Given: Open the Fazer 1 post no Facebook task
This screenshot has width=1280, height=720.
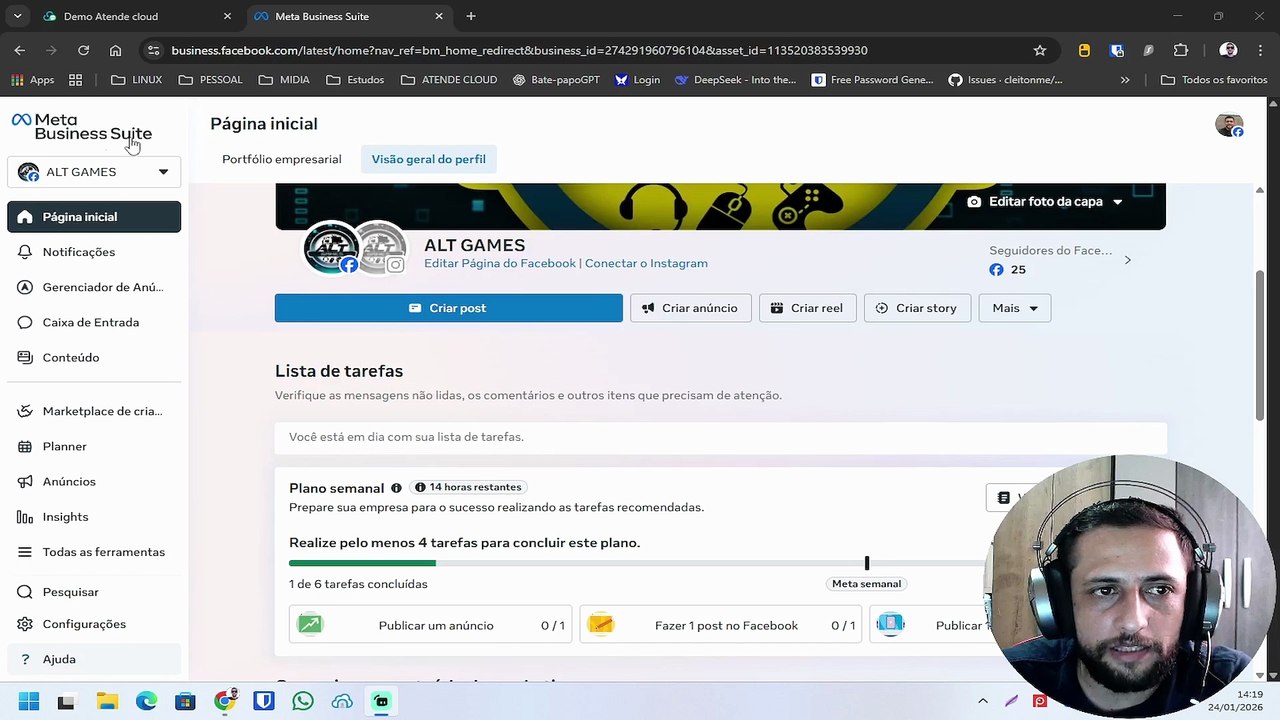Looking at the screenshot, I should point(720,625).
